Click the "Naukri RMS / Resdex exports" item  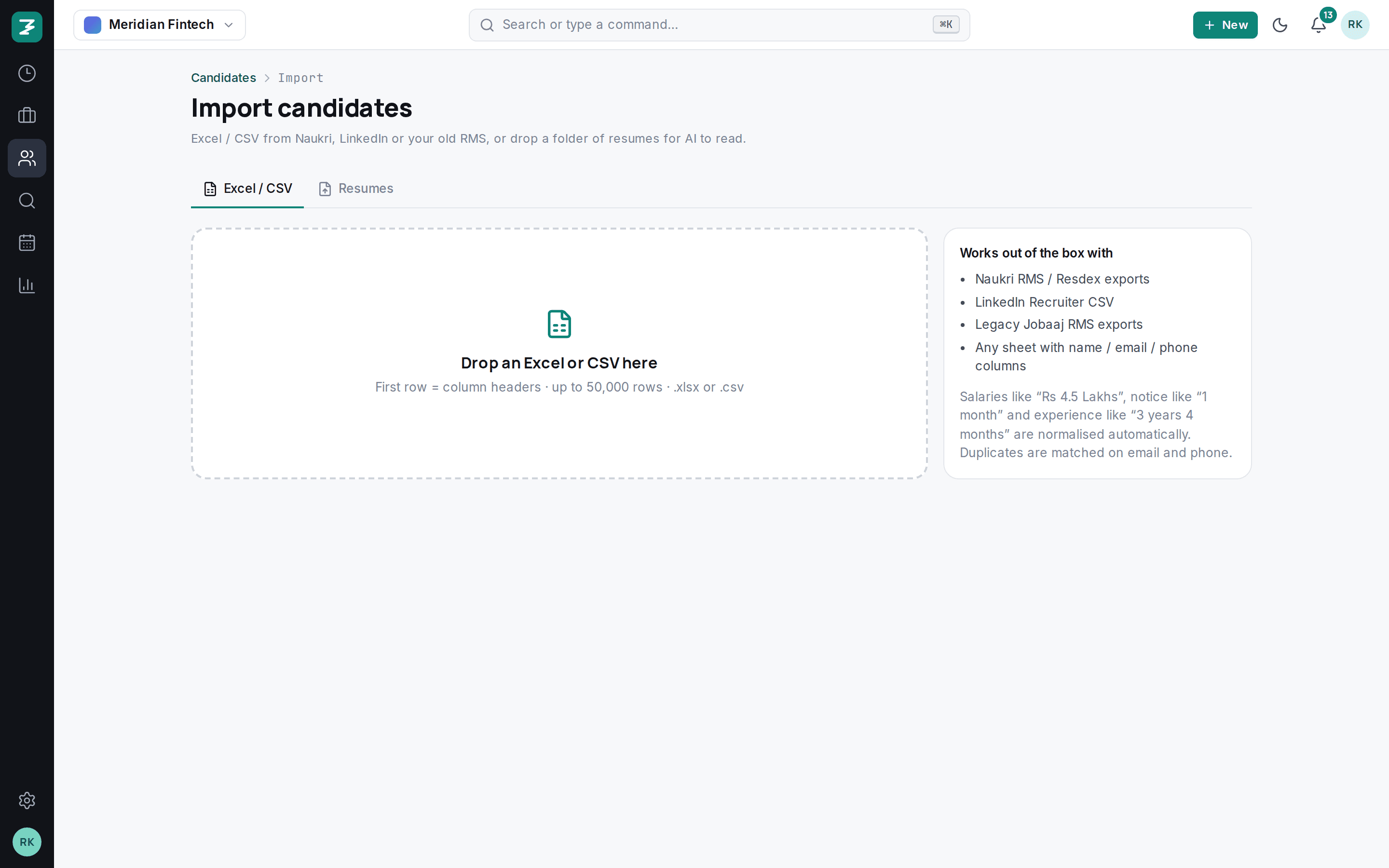1062,279
